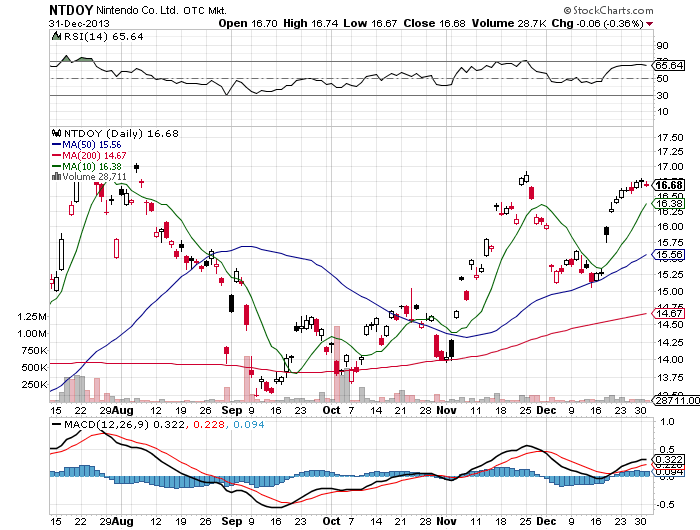Click the Sep label under the price chart
The height and width of the screenshot is (530, 700).
tap(232, 410)
